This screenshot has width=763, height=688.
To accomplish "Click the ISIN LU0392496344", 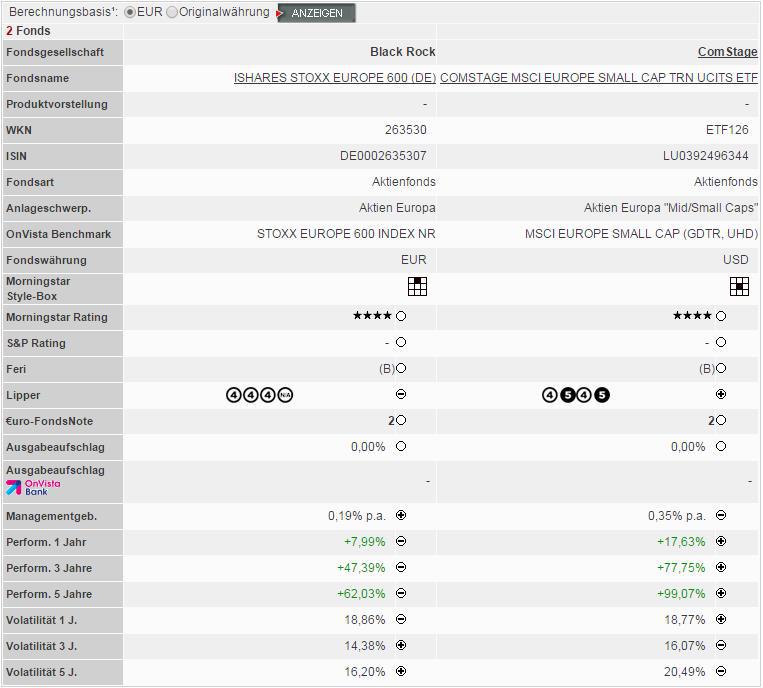I will pyautogui.click(x=706, y=156).
